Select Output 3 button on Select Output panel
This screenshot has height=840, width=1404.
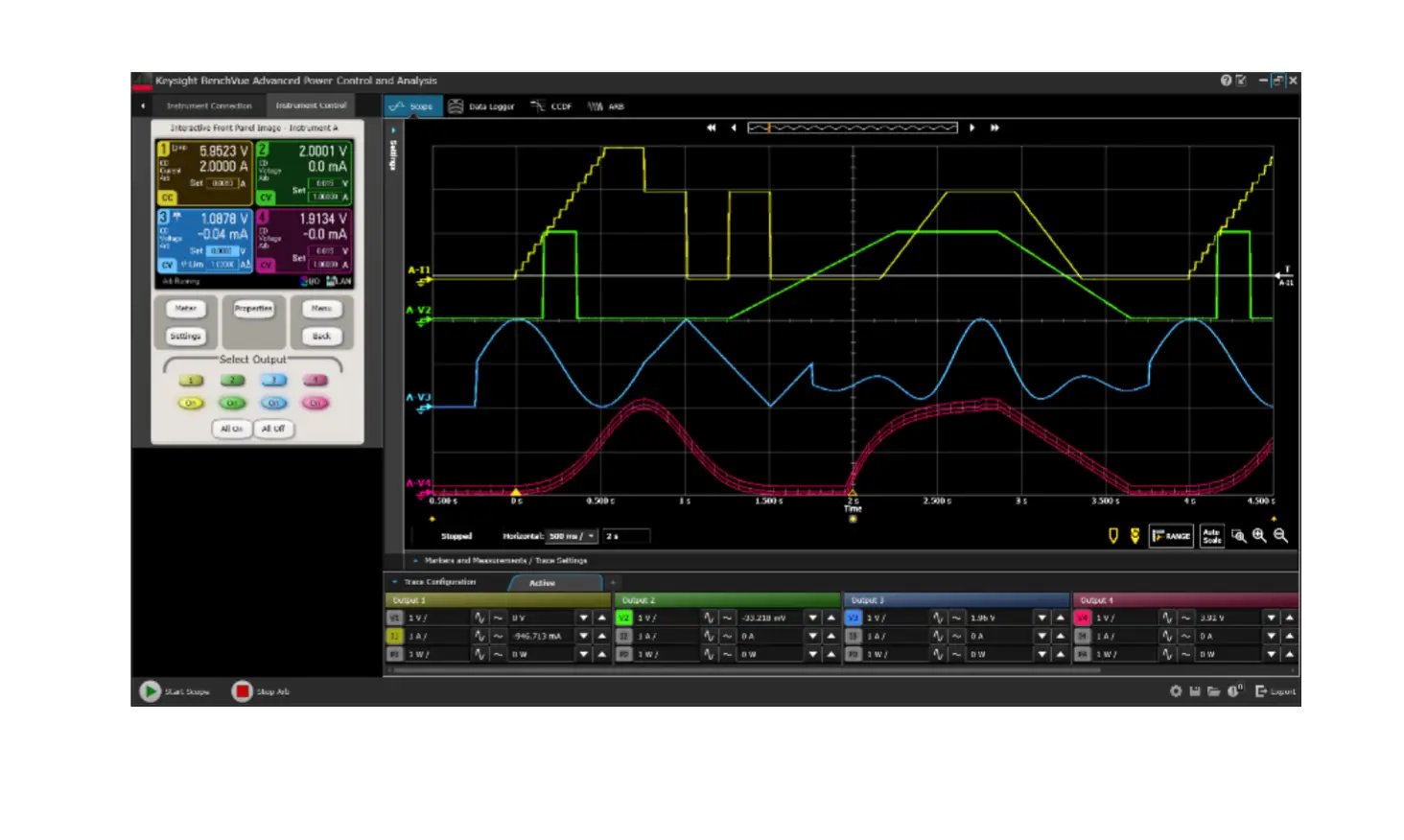pos(272,380)
